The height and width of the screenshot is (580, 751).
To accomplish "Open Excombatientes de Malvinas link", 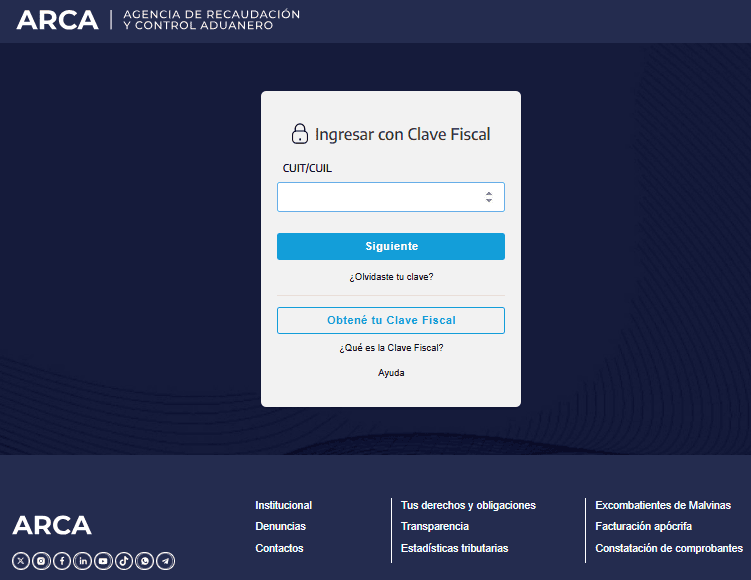I will pos(663,505).
